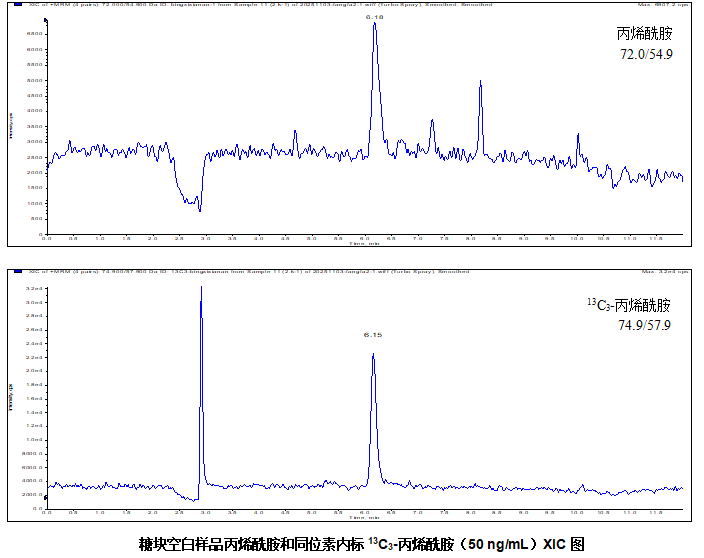The width and height of the screenshot is (704, 558).
Task: Click the tallest peak apex in bottom chromatogram
Action: [201, 288]
